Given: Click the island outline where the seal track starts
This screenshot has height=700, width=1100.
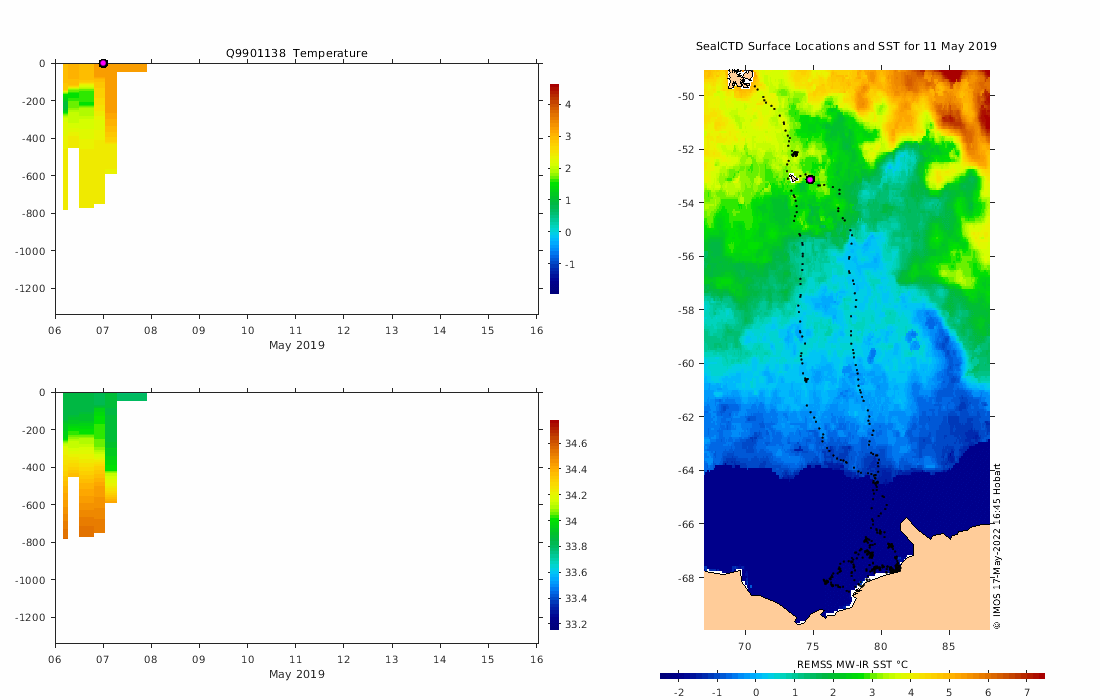Looking at the screenshot, I should 740,79.
